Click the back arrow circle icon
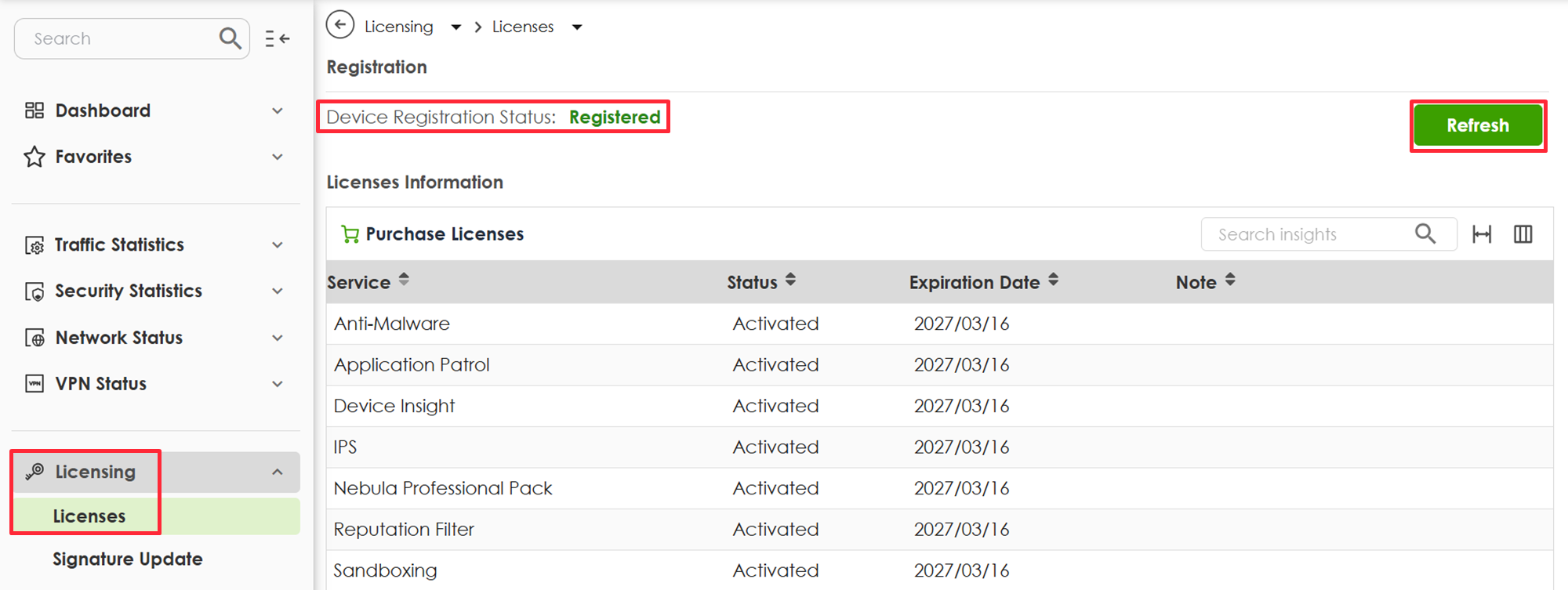 click(x=340, y=25)
